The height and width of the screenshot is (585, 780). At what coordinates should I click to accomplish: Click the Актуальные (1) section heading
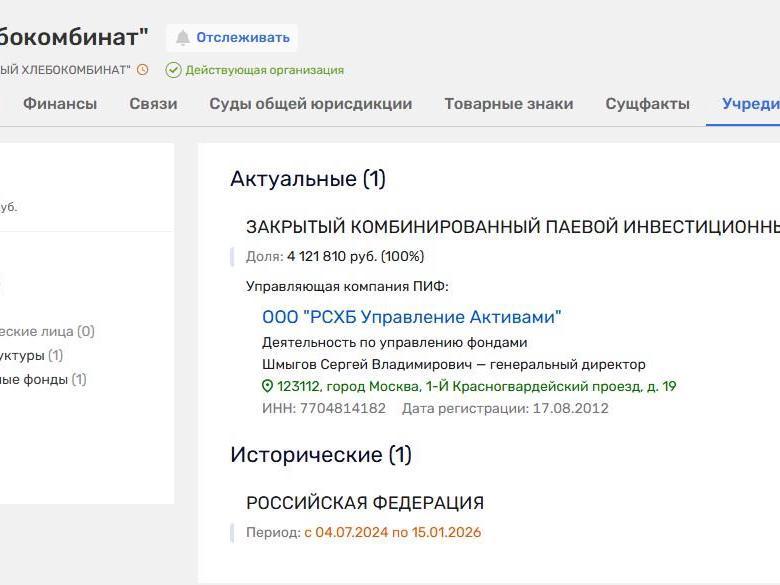(307, 179)
